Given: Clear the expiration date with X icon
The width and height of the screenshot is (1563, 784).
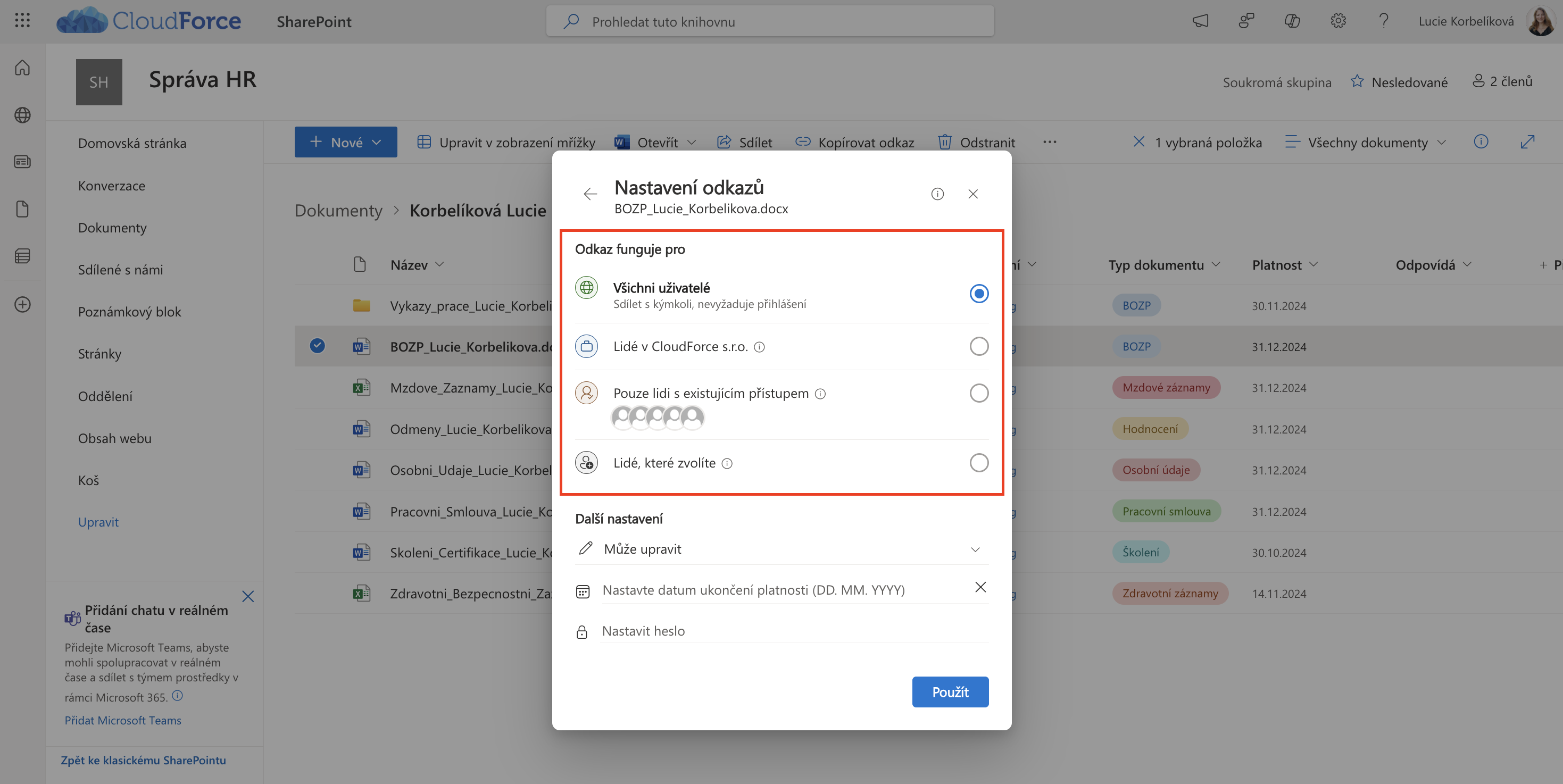Looking at the screenshot, I should [980, 587].
